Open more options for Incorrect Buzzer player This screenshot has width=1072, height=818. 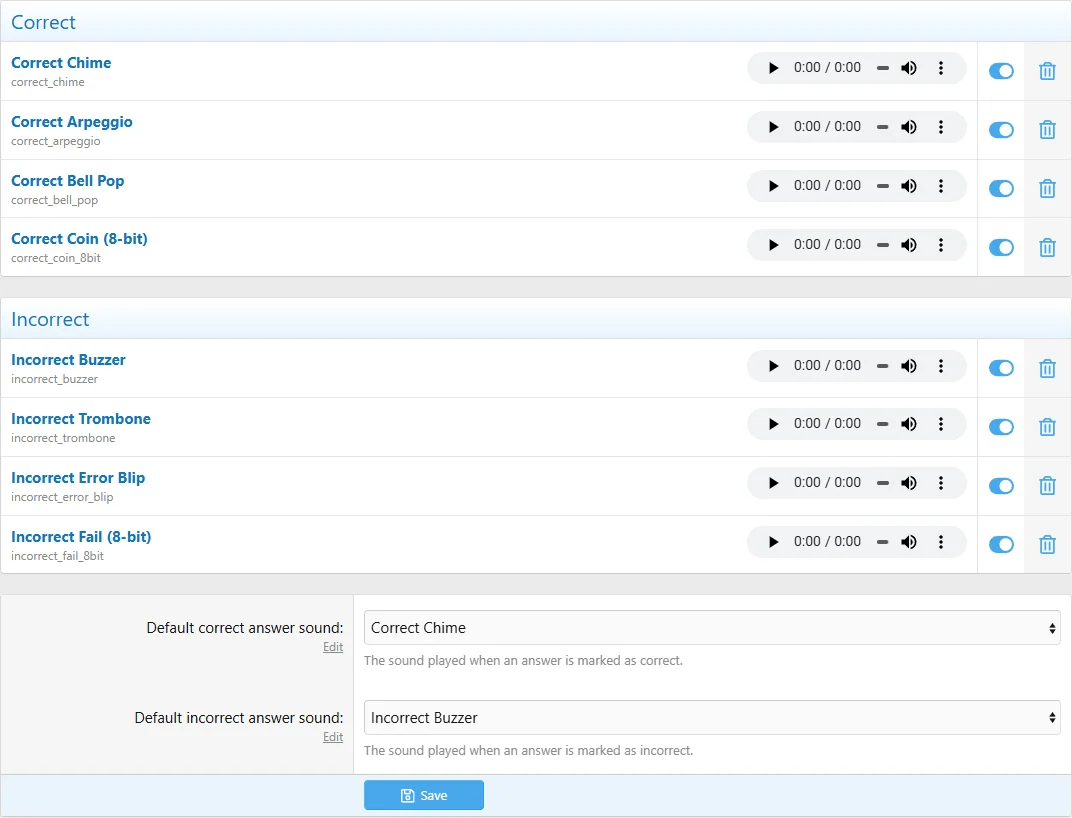coord(941,366)
